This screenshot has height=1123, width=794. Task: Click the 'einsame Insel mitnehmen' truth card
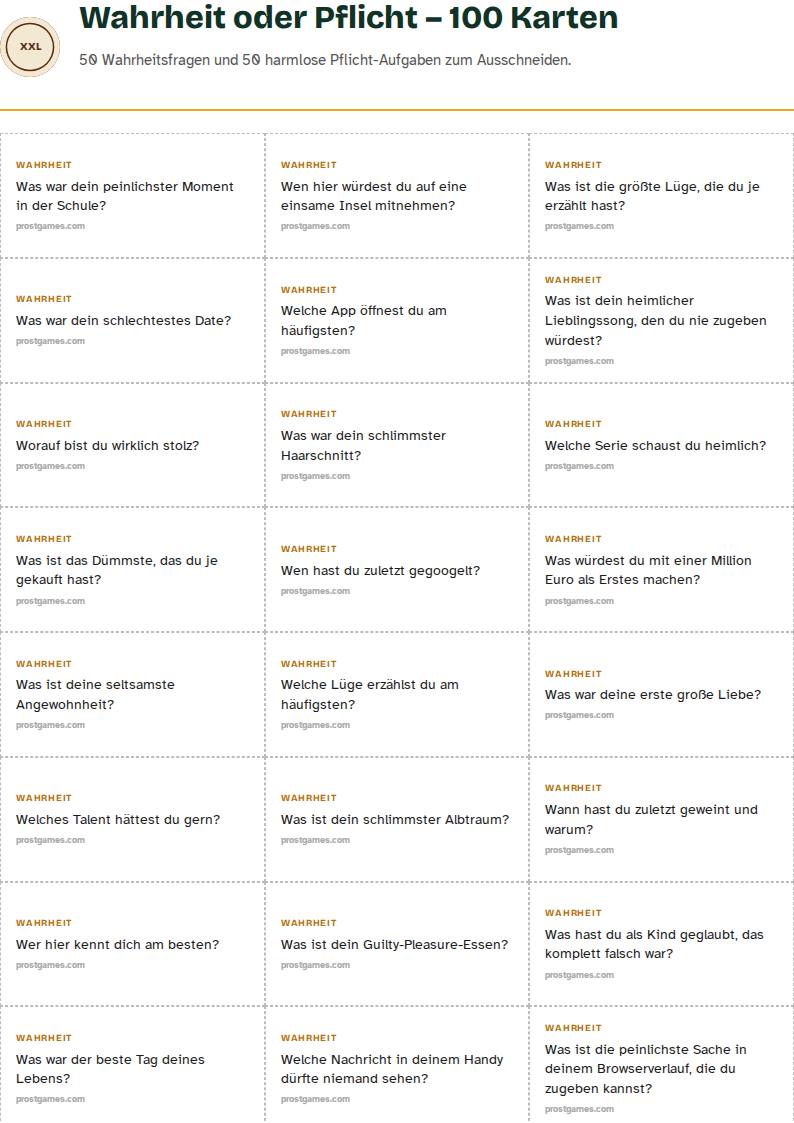(x=397, y=196)
